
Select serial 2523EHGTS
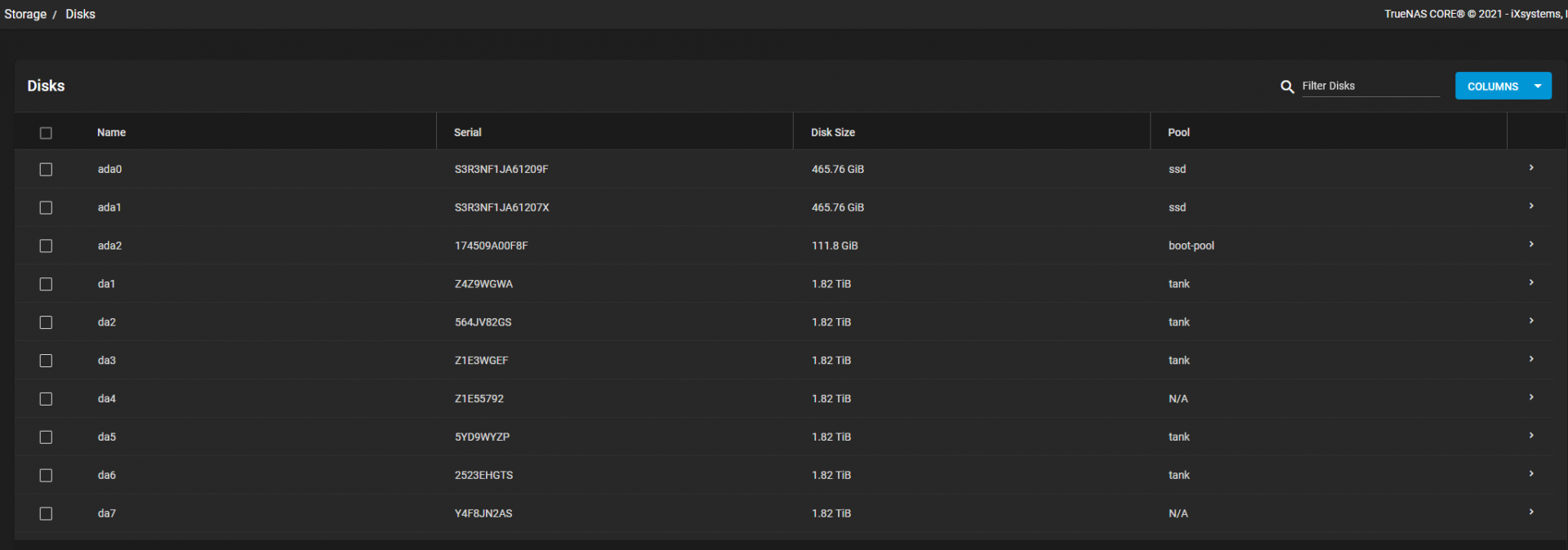(x=483, y=475)
